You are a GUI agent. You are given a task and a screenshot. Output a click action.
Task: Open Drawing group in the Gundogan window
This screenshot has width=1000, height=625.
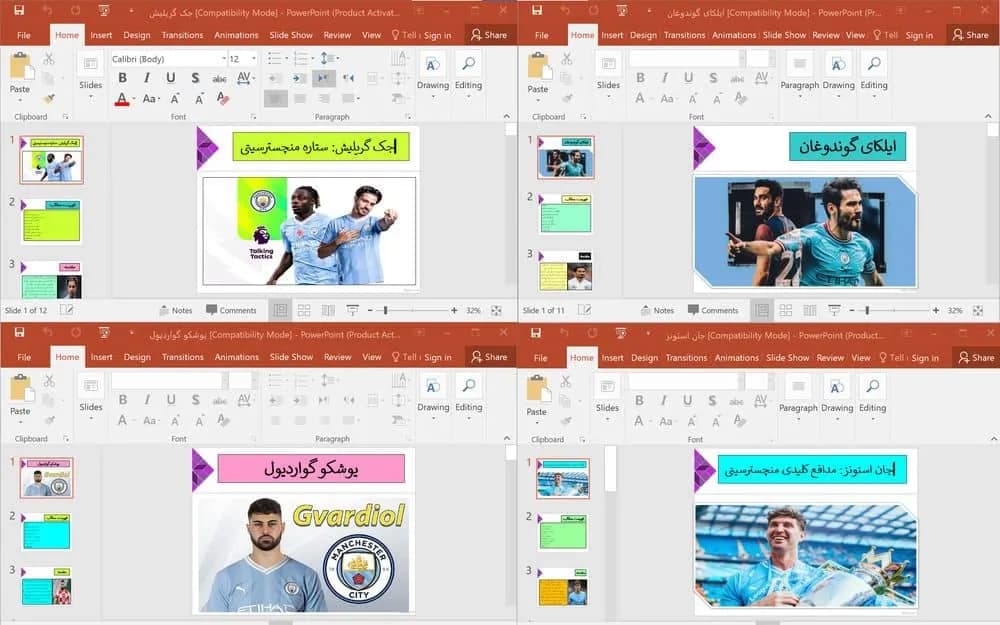[838, 75]
